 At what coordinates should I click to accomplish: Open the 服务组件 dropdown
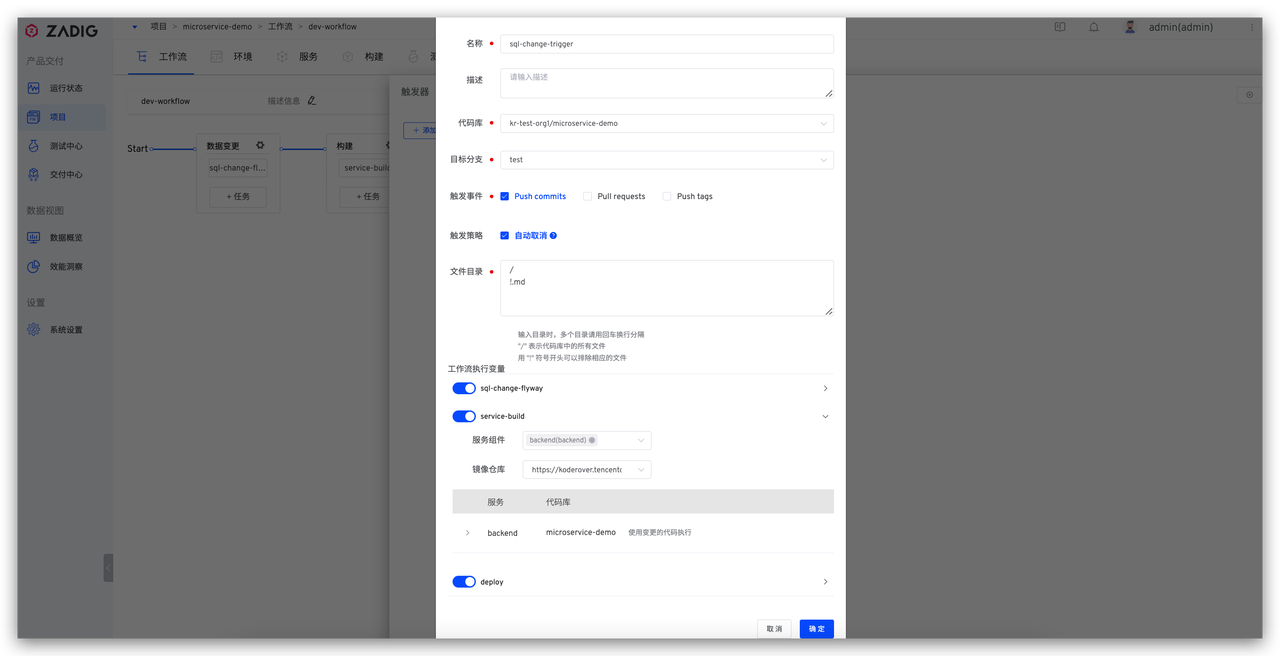tap(587, 440)
